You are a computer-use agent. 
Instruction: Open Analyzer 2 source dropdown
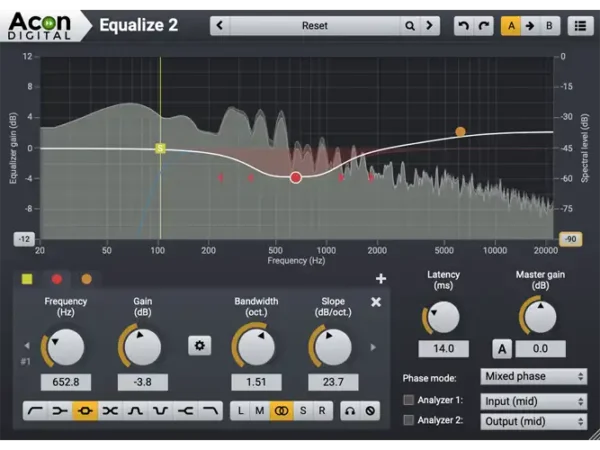[533, 422]
